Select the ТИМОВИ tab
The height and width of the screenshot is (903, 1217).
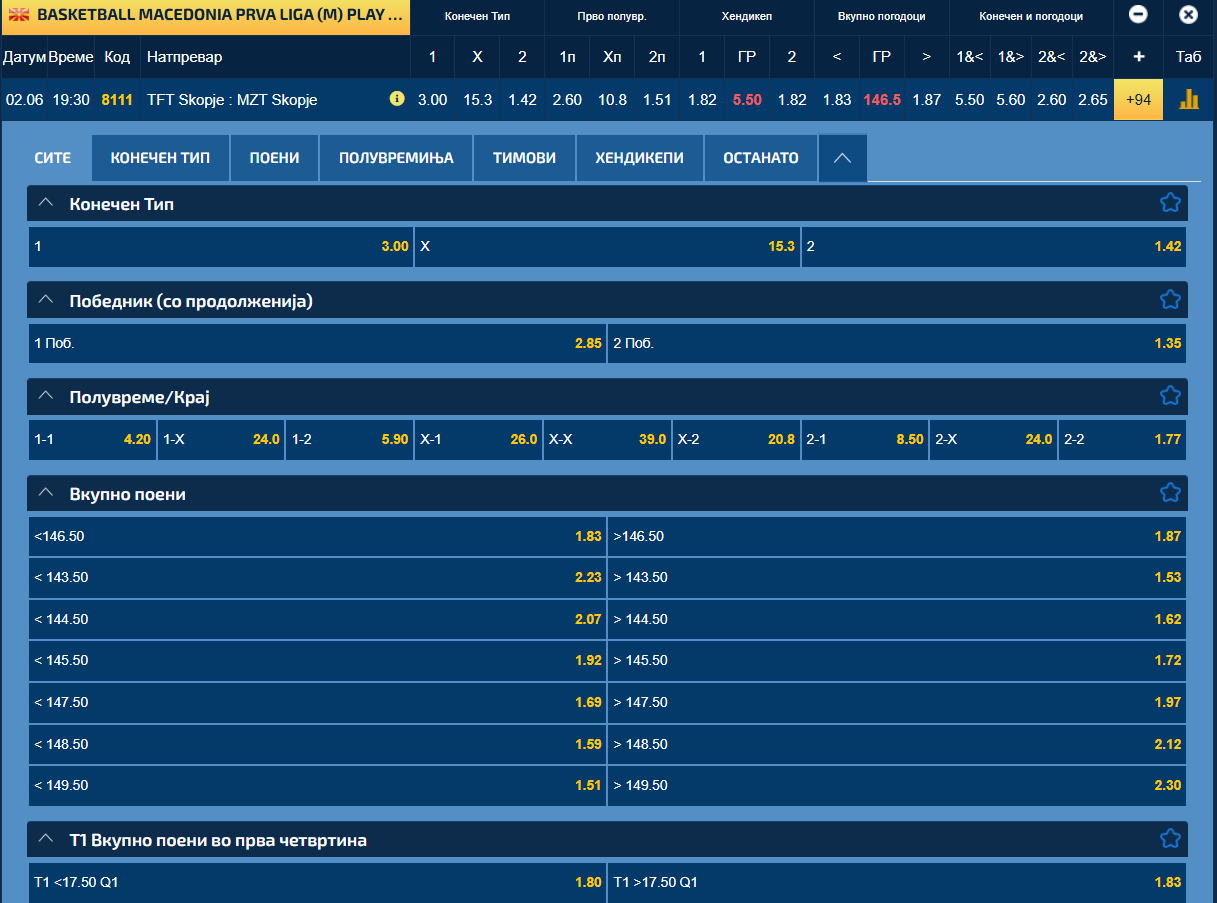pos(524,158)
